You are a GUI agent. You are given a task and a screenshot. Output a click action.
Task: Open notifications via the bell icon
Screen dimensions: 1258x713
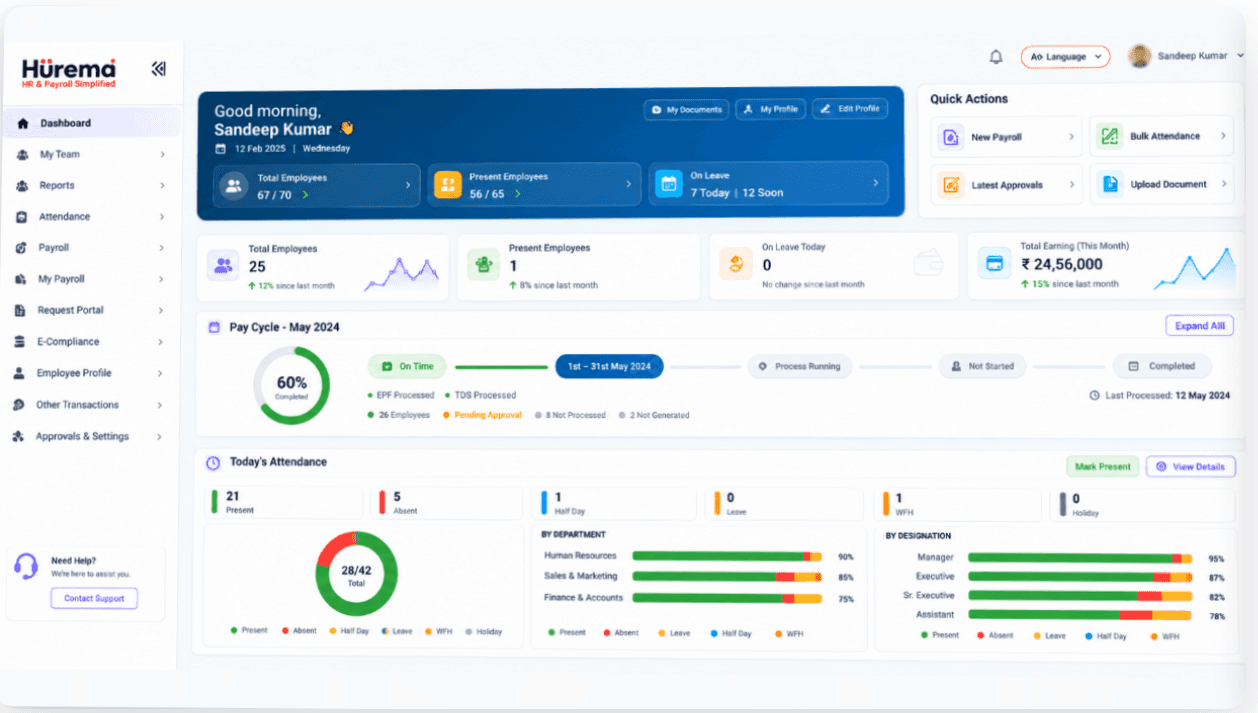point(995,57)
